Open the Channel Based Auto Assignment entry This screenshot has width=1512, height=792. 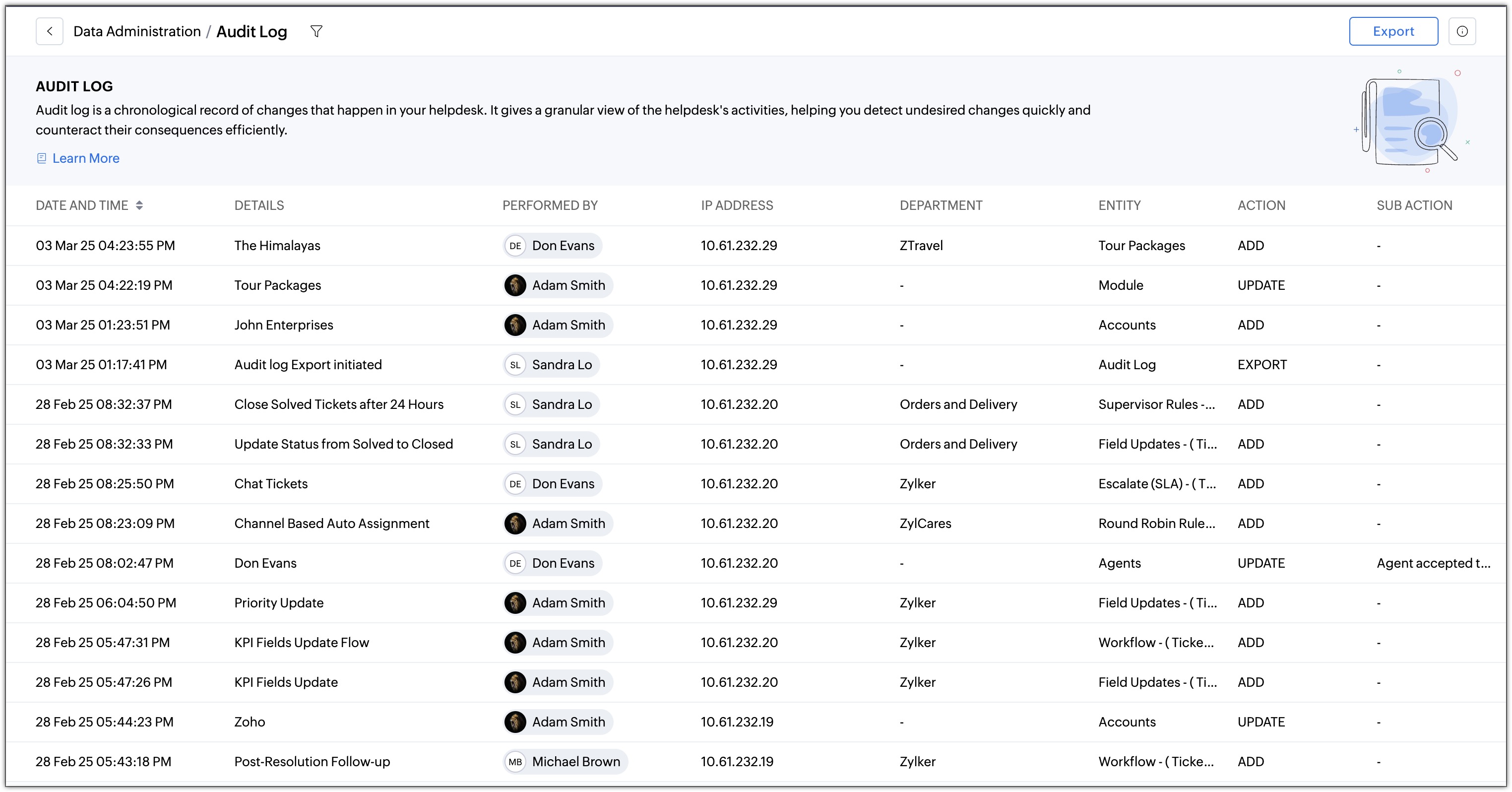coord(332,523)
